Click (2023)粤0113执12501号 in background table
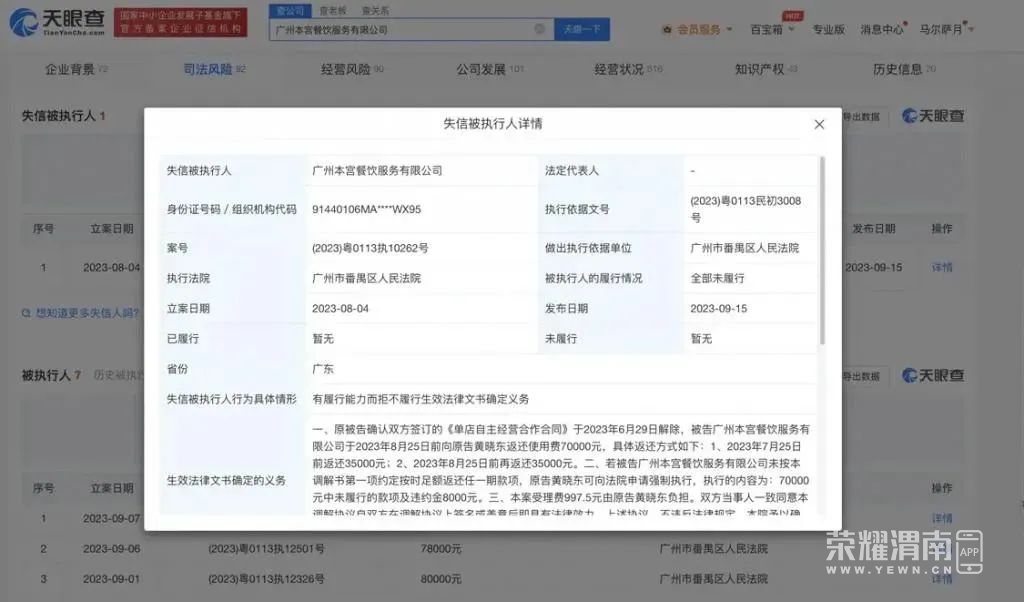1024x602 pixels. pyautogui.click(x=266, y=549)
